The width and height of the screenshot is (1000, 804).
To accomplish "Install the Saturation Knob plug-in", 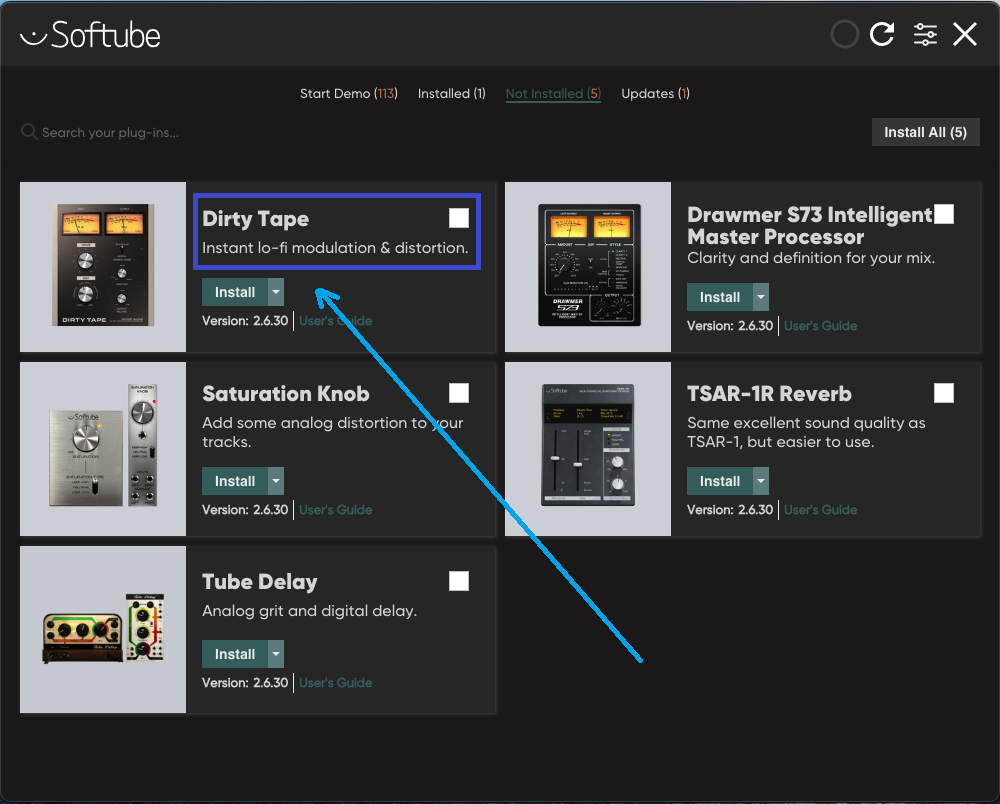I will (235, 481).
